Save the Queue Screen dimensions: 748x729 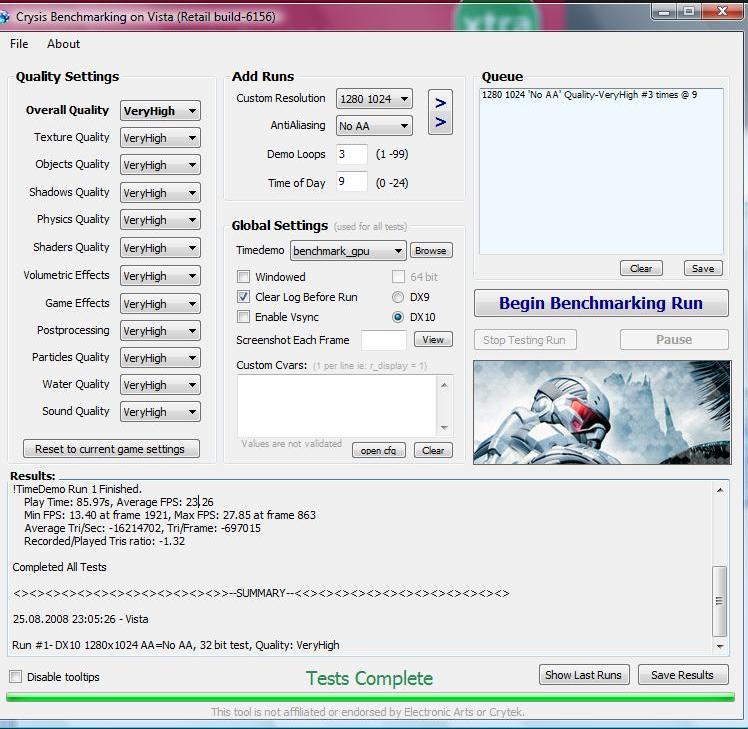pyautogui.click(x=703, y=268)
